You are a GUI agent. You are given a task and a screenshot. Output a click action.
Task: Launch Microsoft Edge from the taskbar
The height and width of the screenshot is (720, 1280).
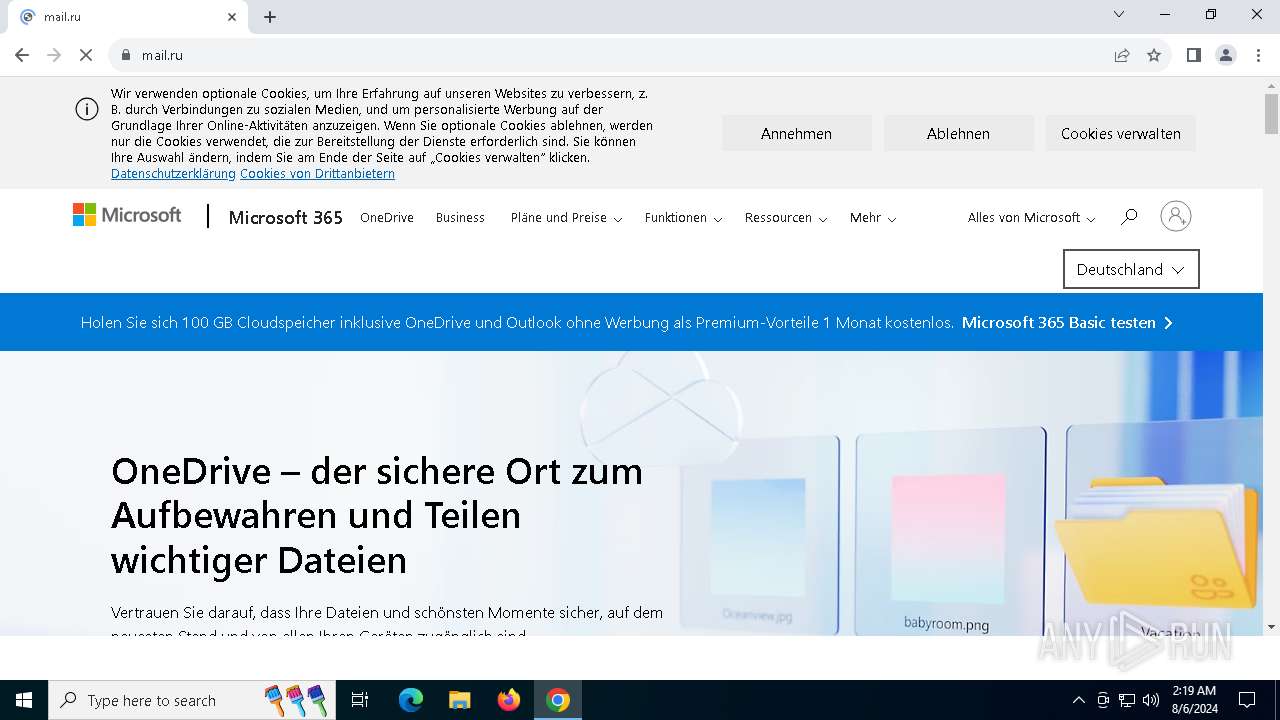[411, 700]
